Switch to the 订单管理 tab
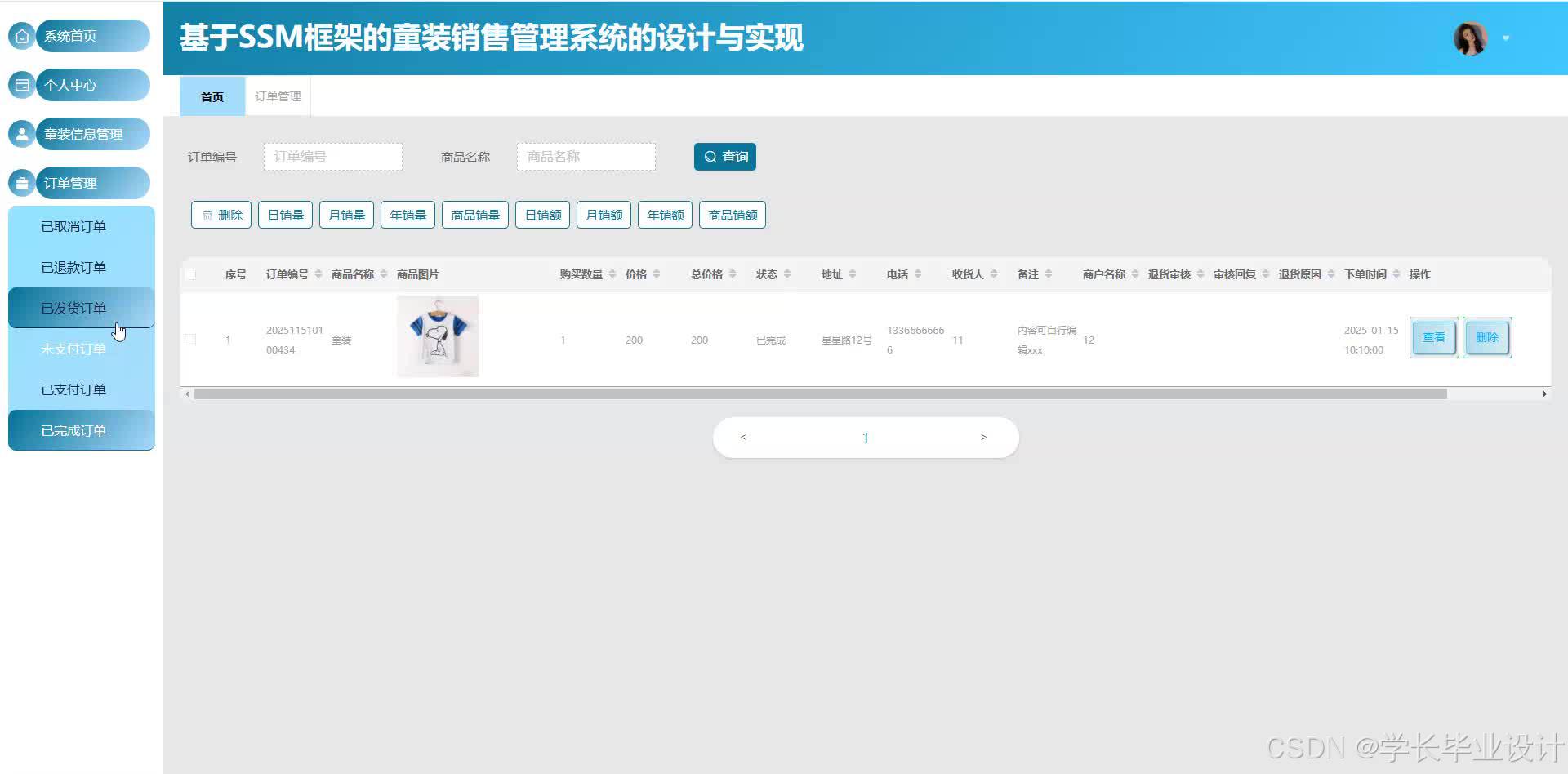Viewport: 1568px width, 774px height. tap(278, 96)
